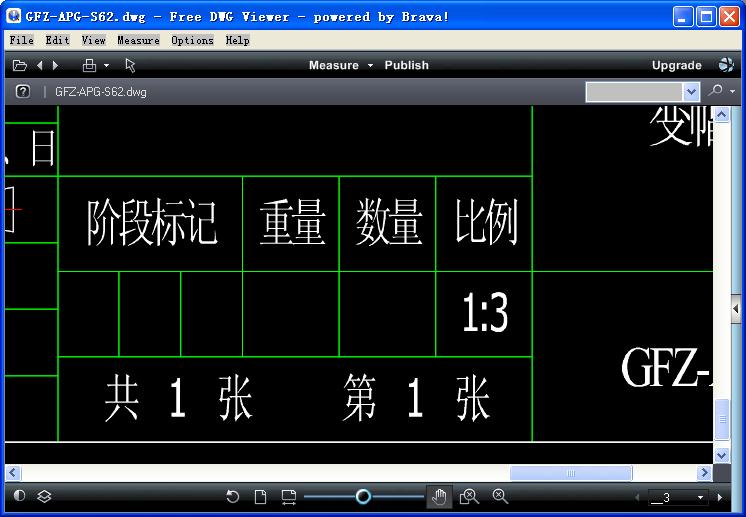Open the View menu
This screenshot has height=517, width=746.
[x=93, y=40]
